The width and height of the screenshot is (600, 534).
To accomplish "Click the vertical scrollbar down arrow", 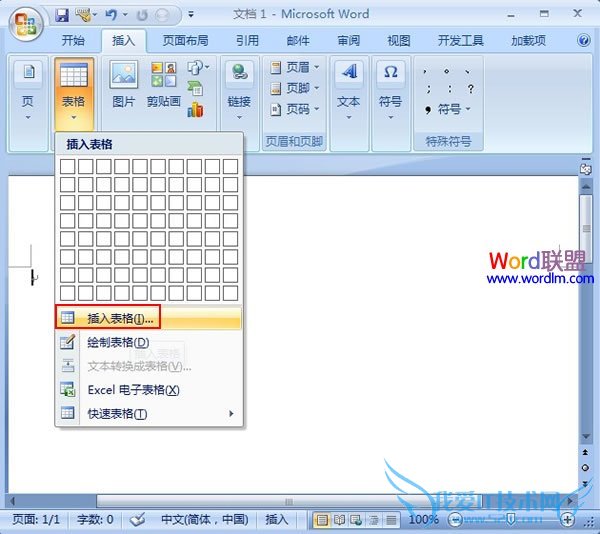I will [x=586, y=436].
